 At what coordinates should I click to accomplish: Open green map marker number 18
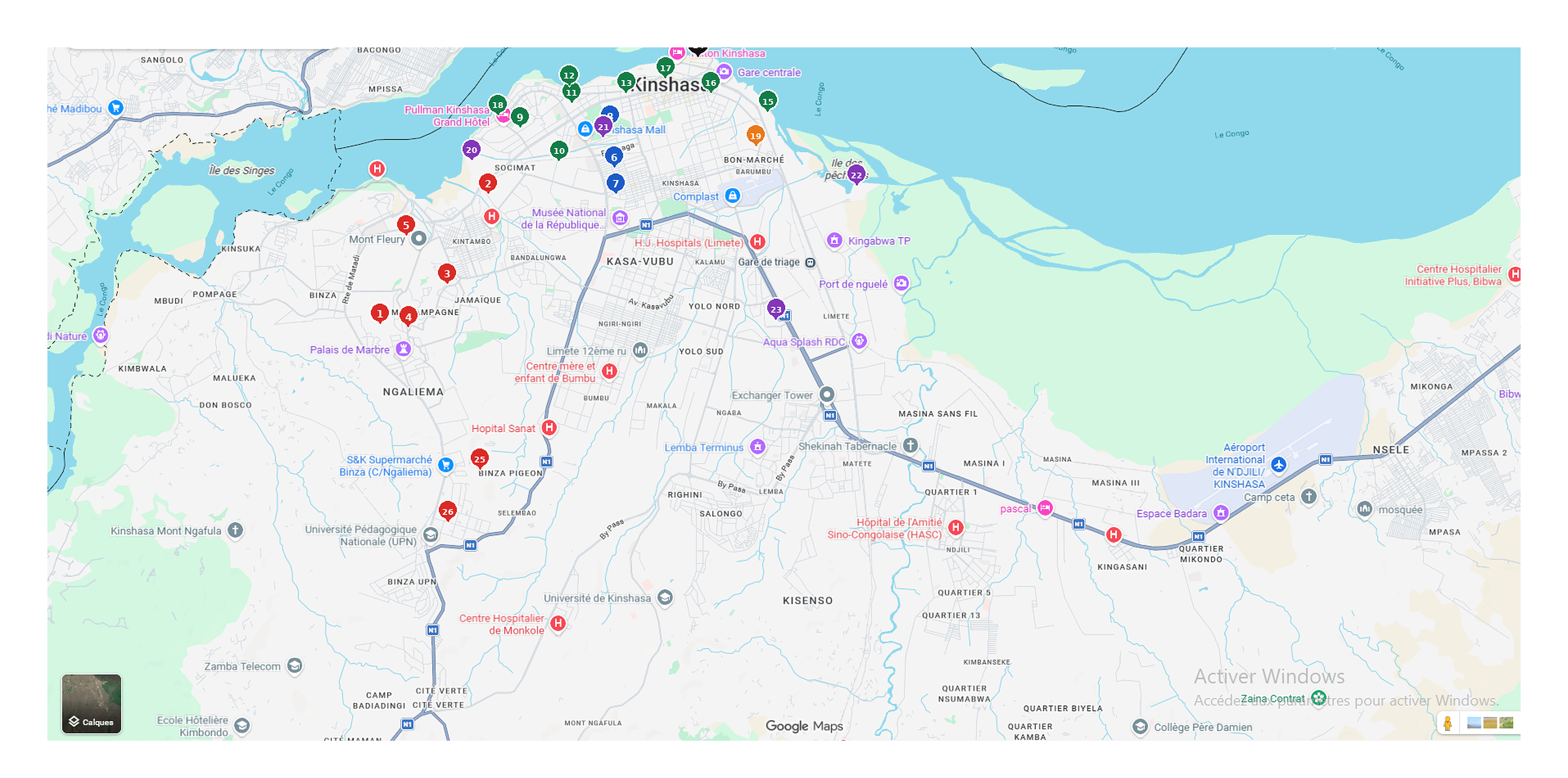coord(497,104)
